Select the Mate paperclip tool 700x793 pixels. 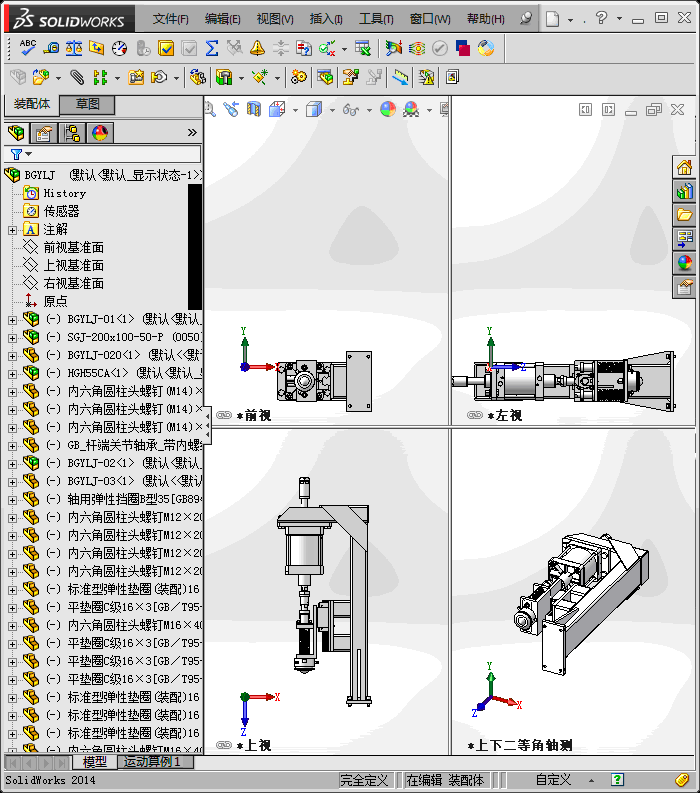77,77
